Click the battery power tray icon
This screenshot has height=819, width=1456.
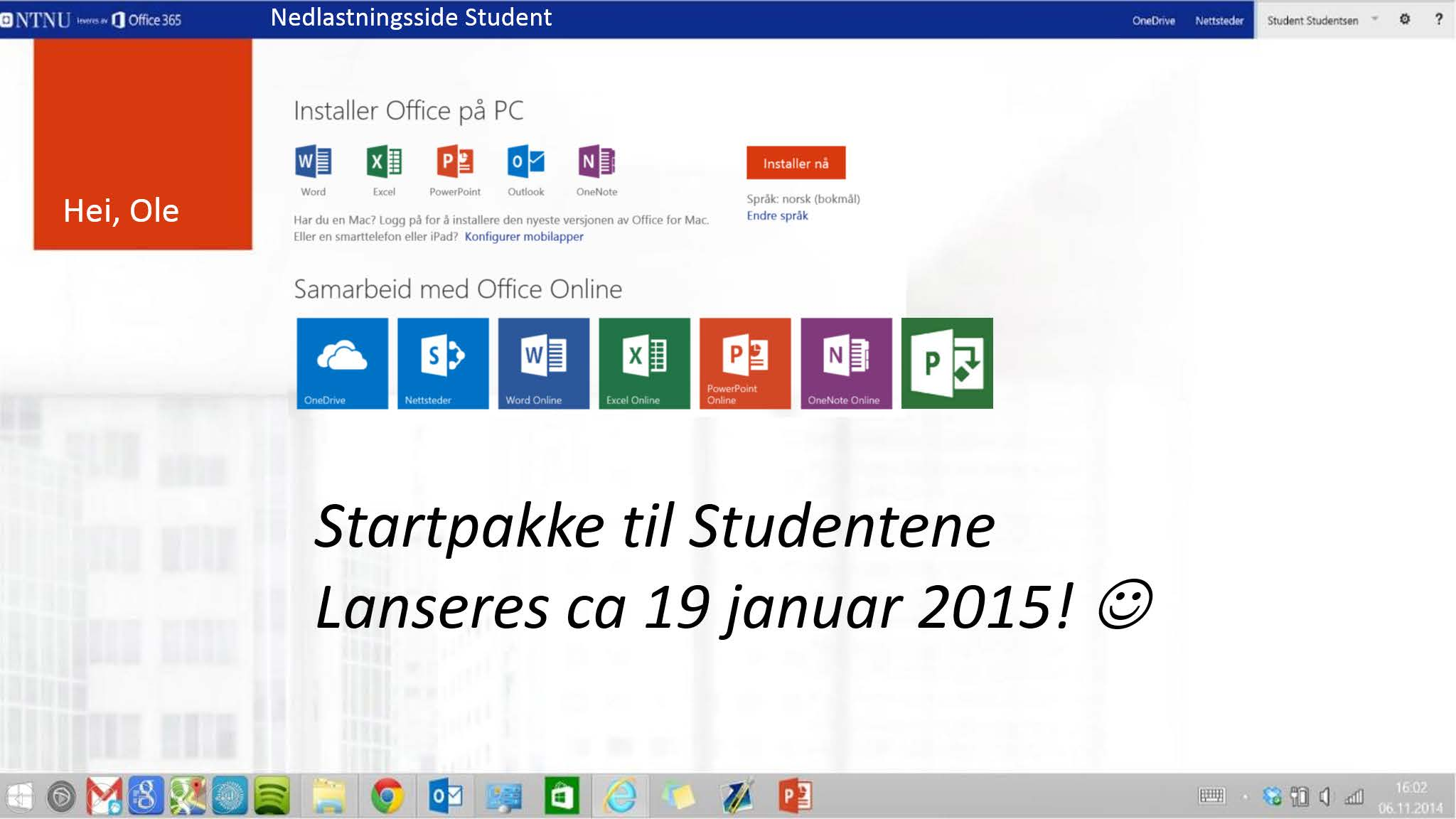tap(1300, 796)
